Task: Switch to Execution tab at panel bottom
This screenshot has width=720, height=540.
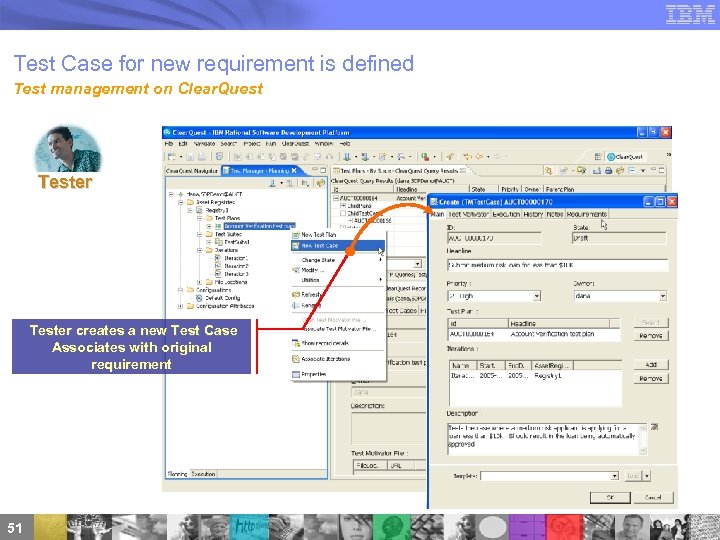Action: click(x=203, y=474)
